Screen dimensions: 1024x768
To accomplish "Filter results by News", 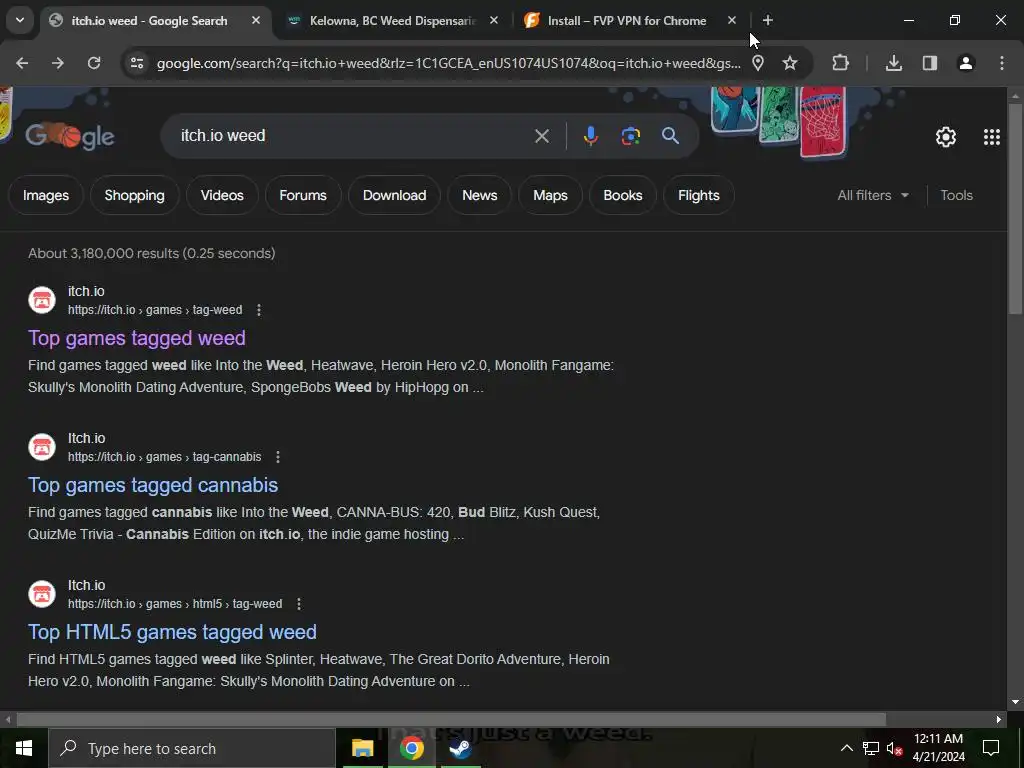I will tap(480, 195).
